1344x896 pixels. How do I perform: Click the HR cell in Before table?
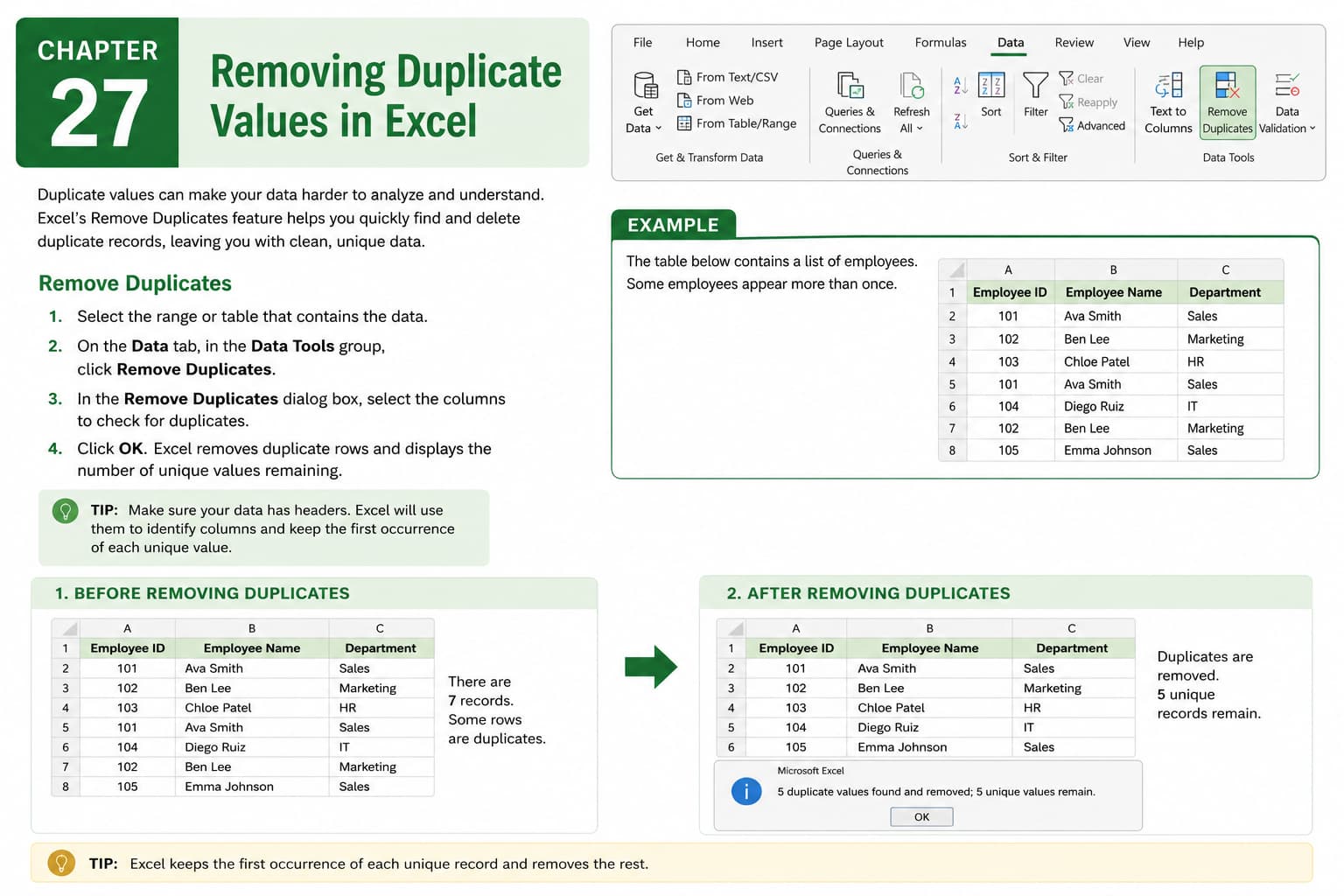[381, 708]
